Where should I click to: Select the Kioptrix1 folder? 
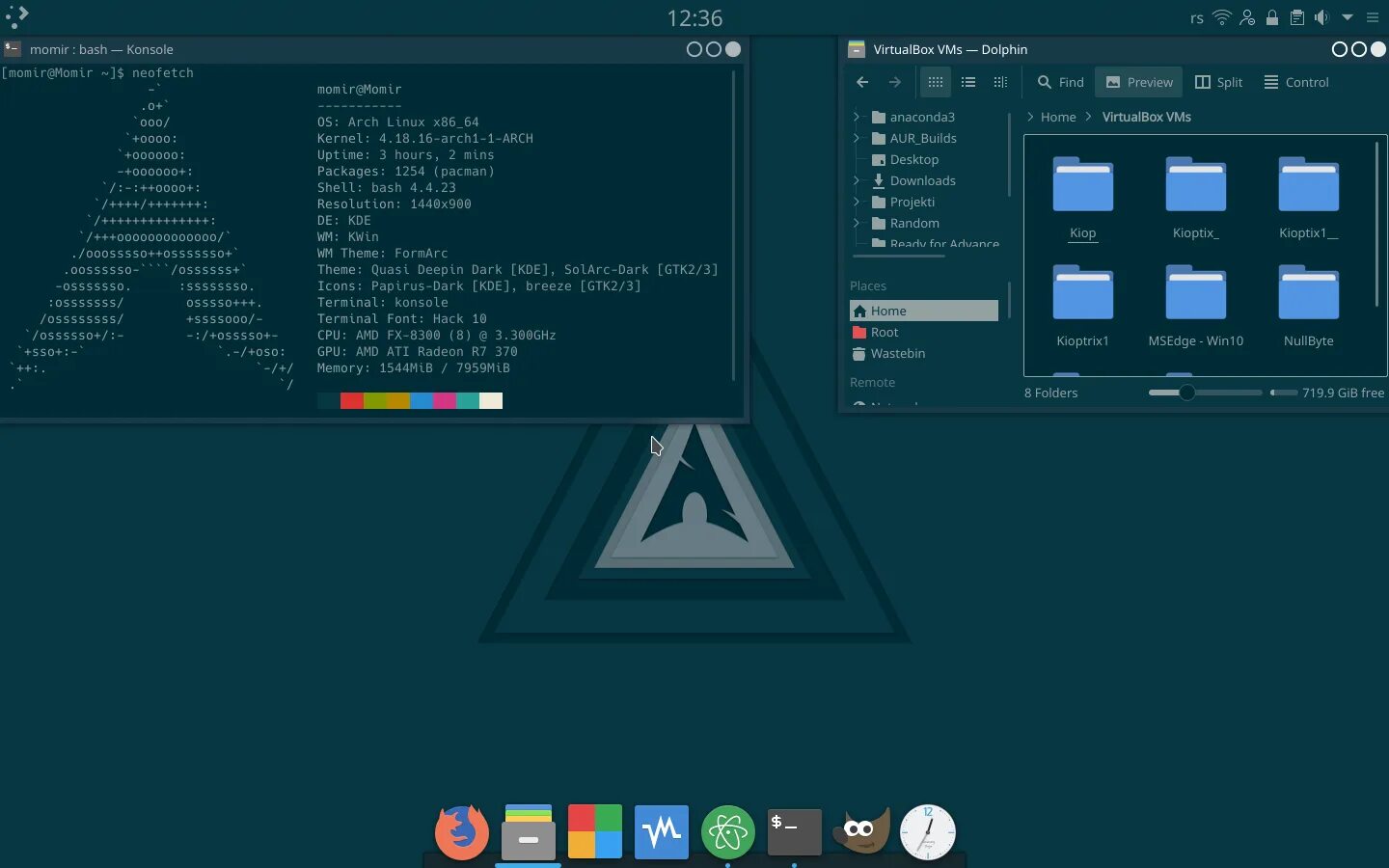click(x=1082, y=305)
